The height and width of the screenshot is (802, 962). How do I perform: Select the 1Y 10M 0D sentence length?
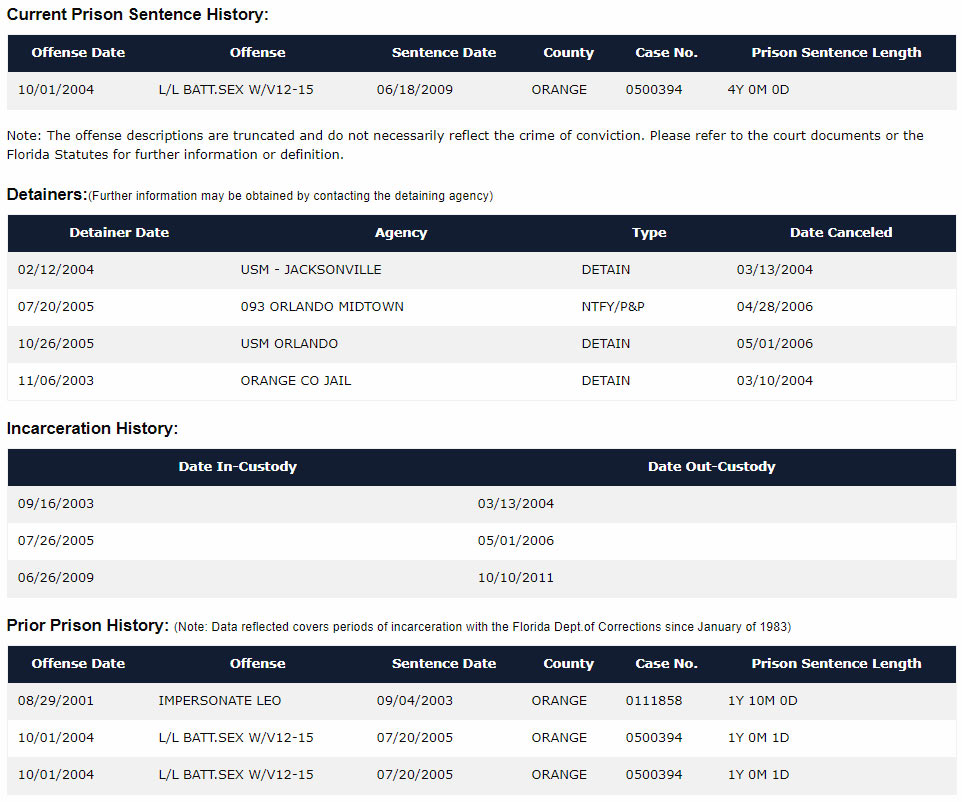pyautogui.click(x=762, y=701)
